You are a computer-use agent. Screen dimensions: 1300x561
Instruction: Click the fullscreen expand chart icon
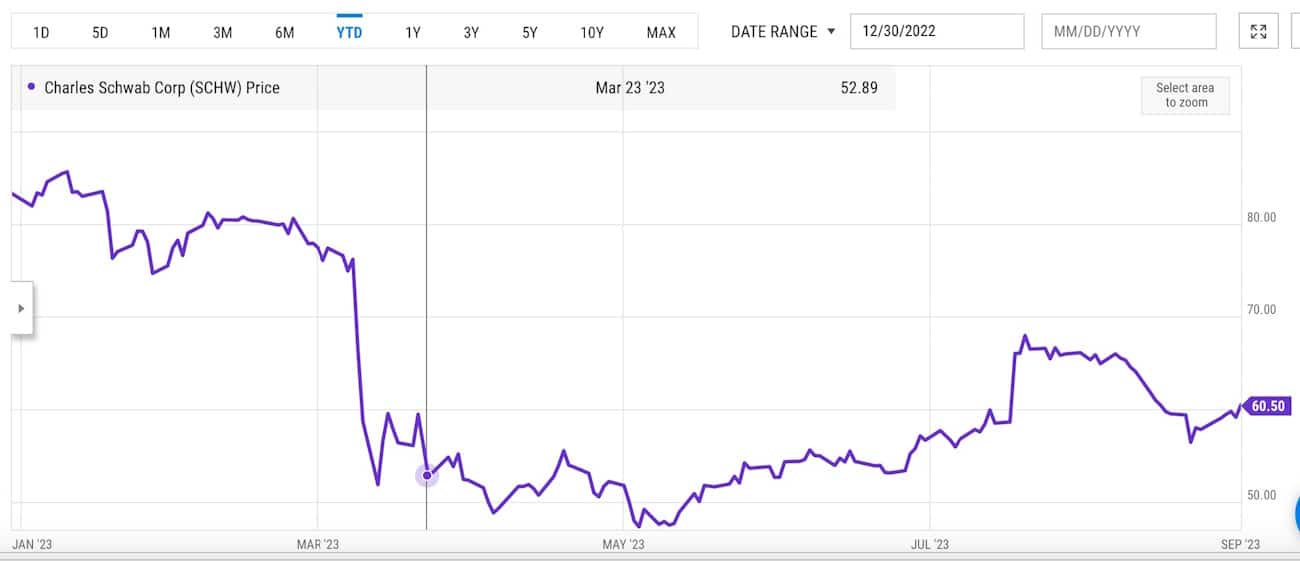click(x=1258, y=31)
